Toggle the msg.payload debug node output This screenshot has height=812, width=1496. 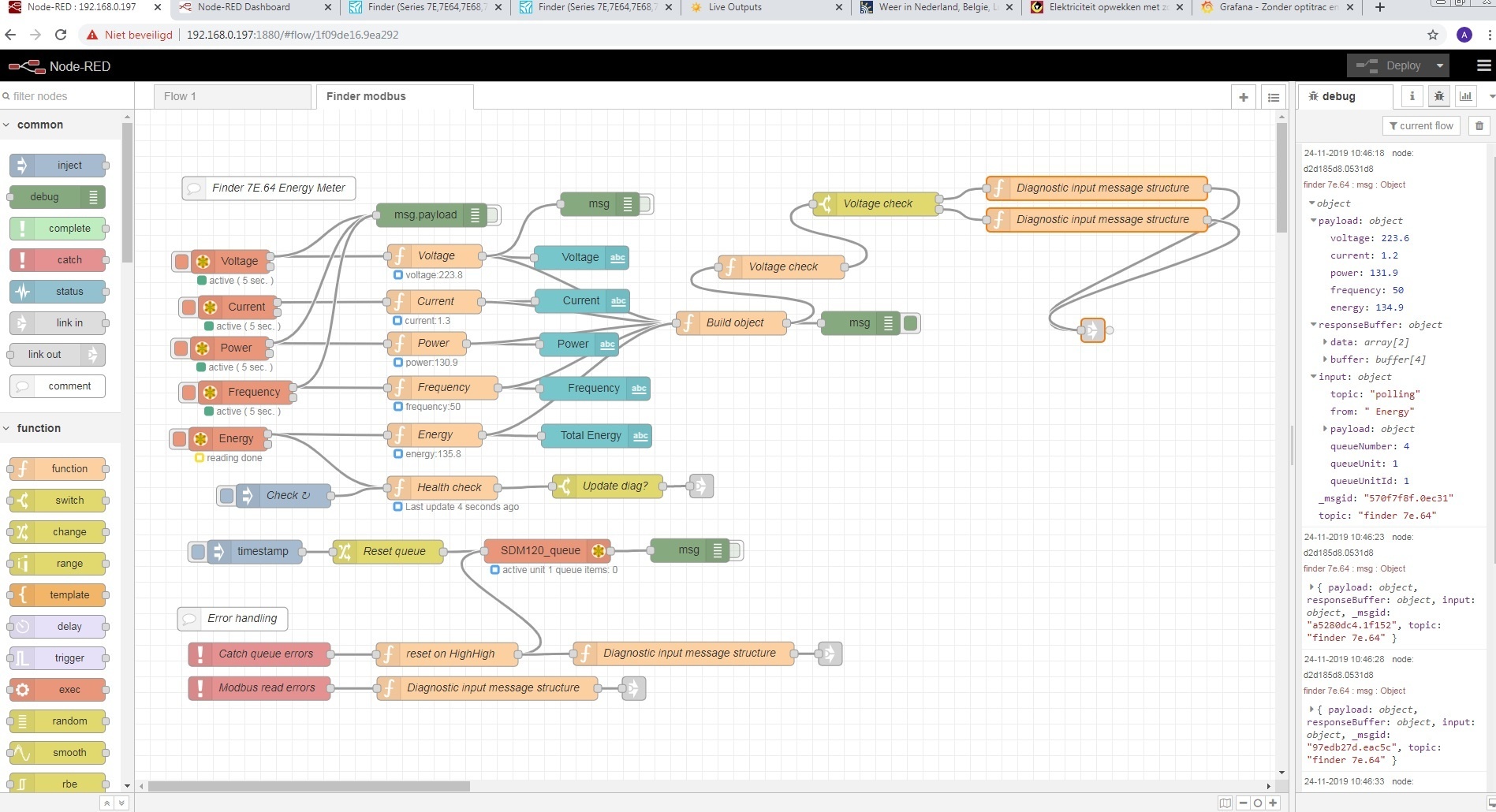493,214
